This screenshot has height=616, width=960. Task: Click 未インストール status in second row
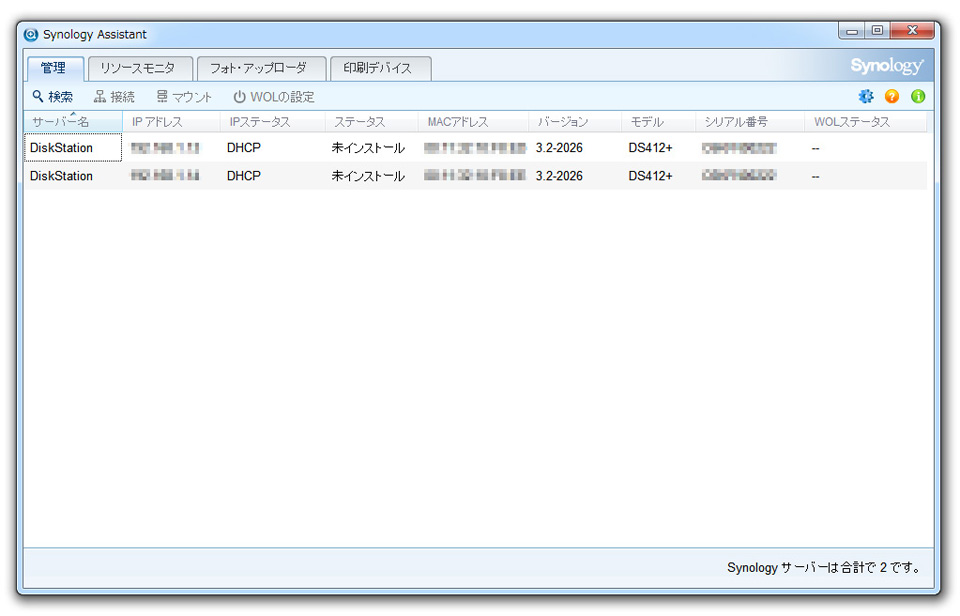pos(368,176)
